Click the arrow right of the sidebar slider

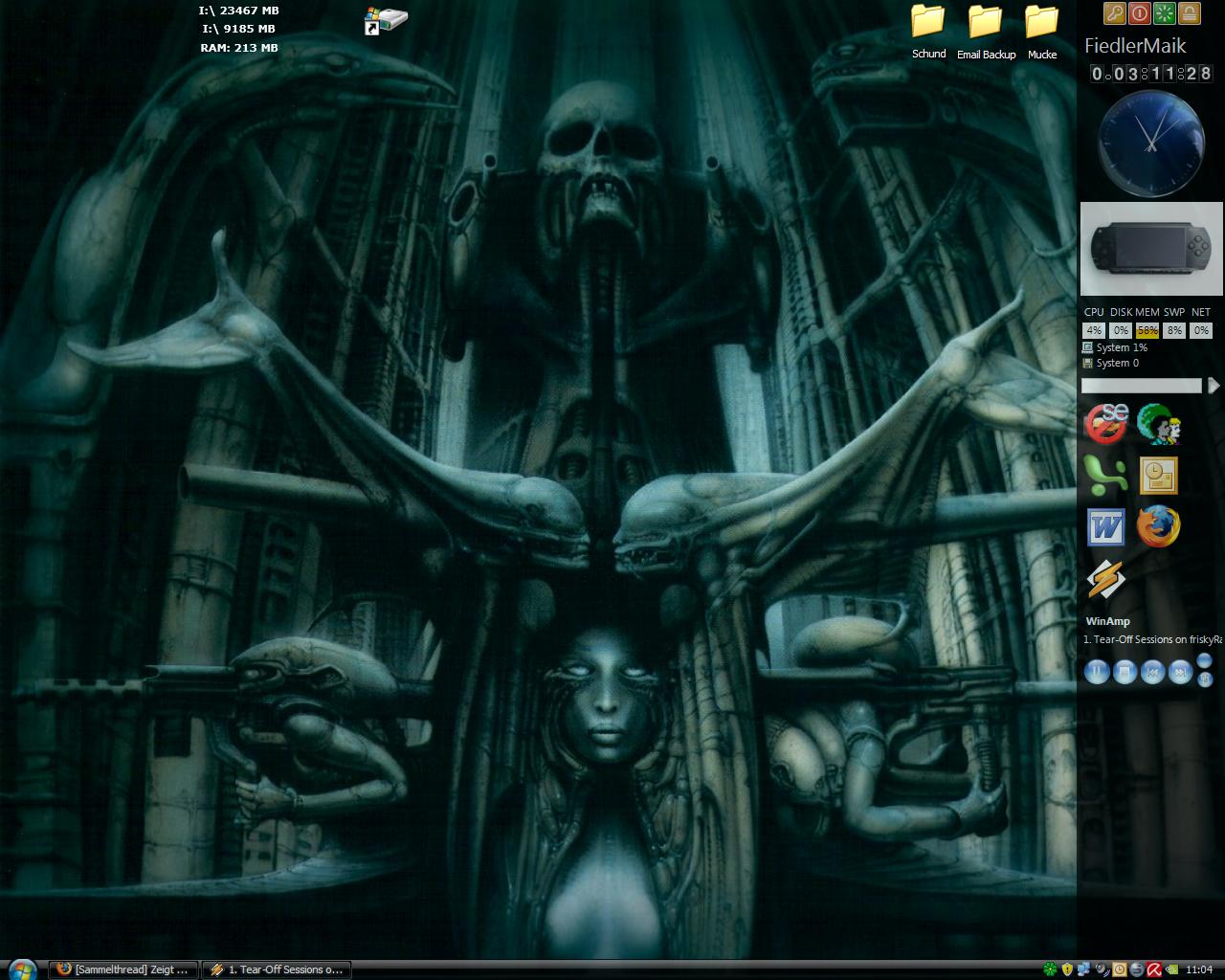1214,385
